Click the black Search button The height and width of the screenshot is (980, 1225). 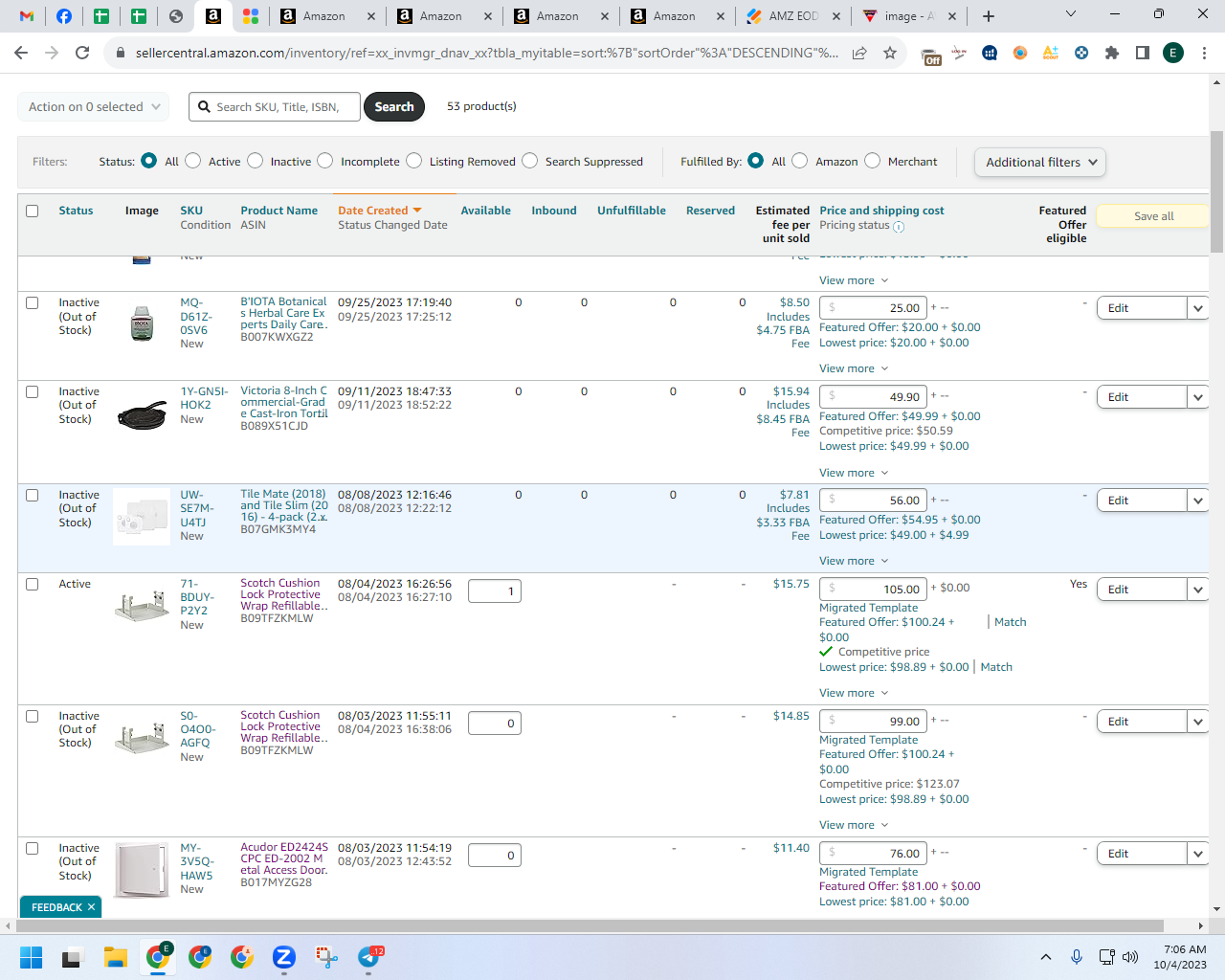[394, 107]
